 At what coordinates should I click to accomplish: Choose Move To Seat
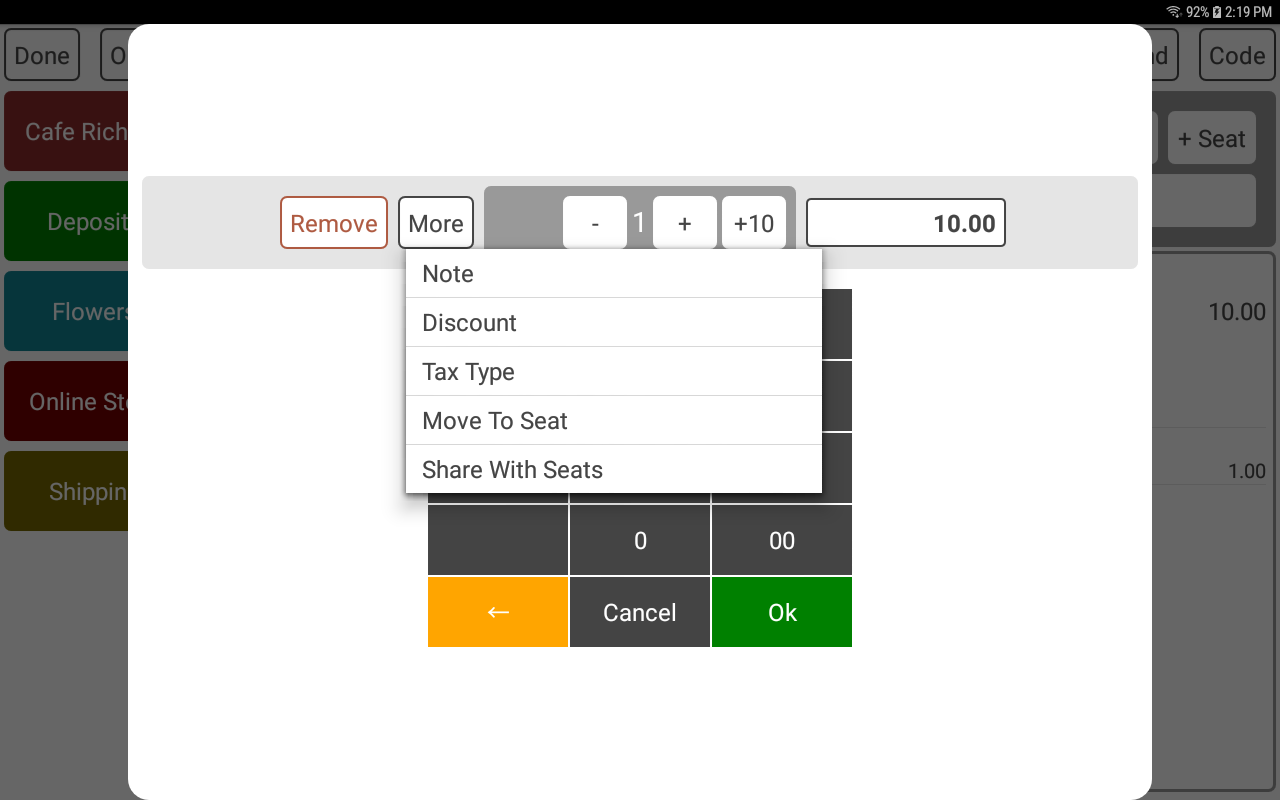pyautogui.click(x=614, y=421)
